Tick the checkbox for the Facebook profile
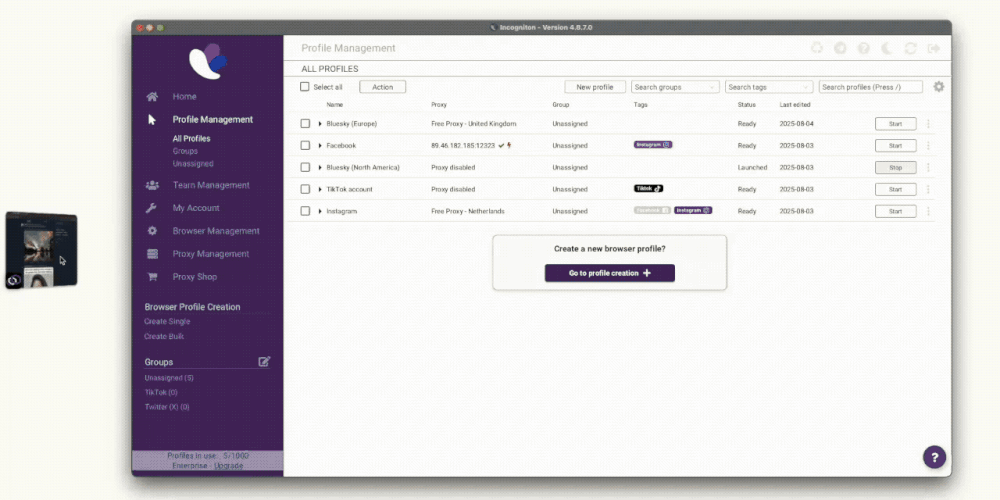 pos(306,146)
